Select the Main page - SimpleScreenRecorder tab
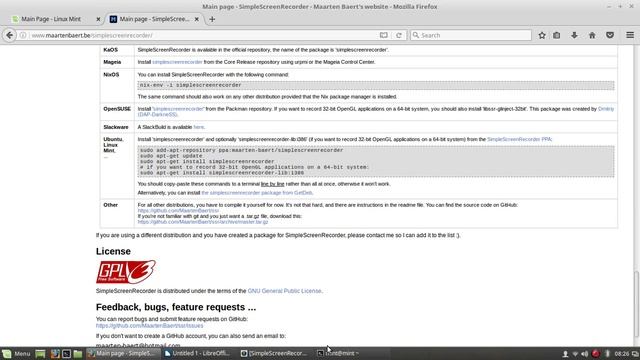640x360 pixels. tap(154, 19)
